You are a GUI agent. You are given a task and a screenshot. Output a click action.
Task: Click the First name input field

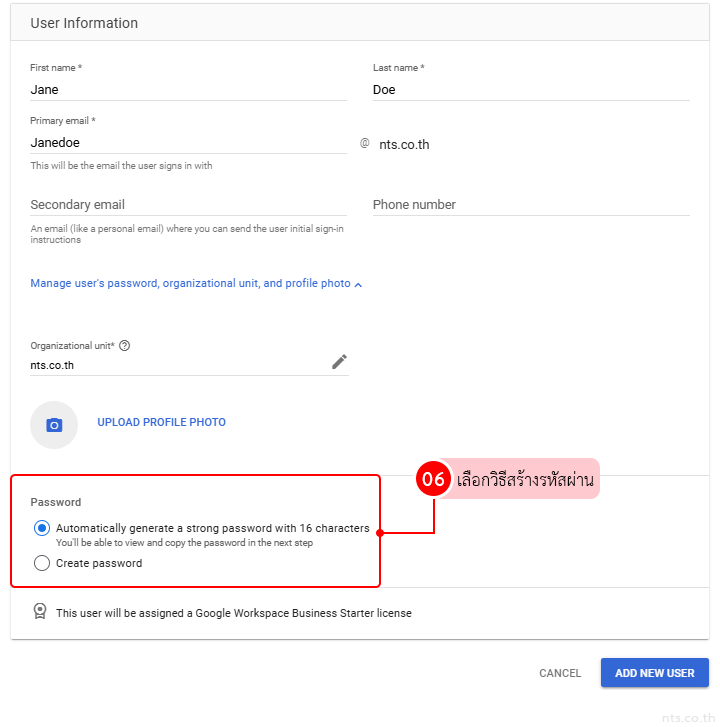[188, 90]
